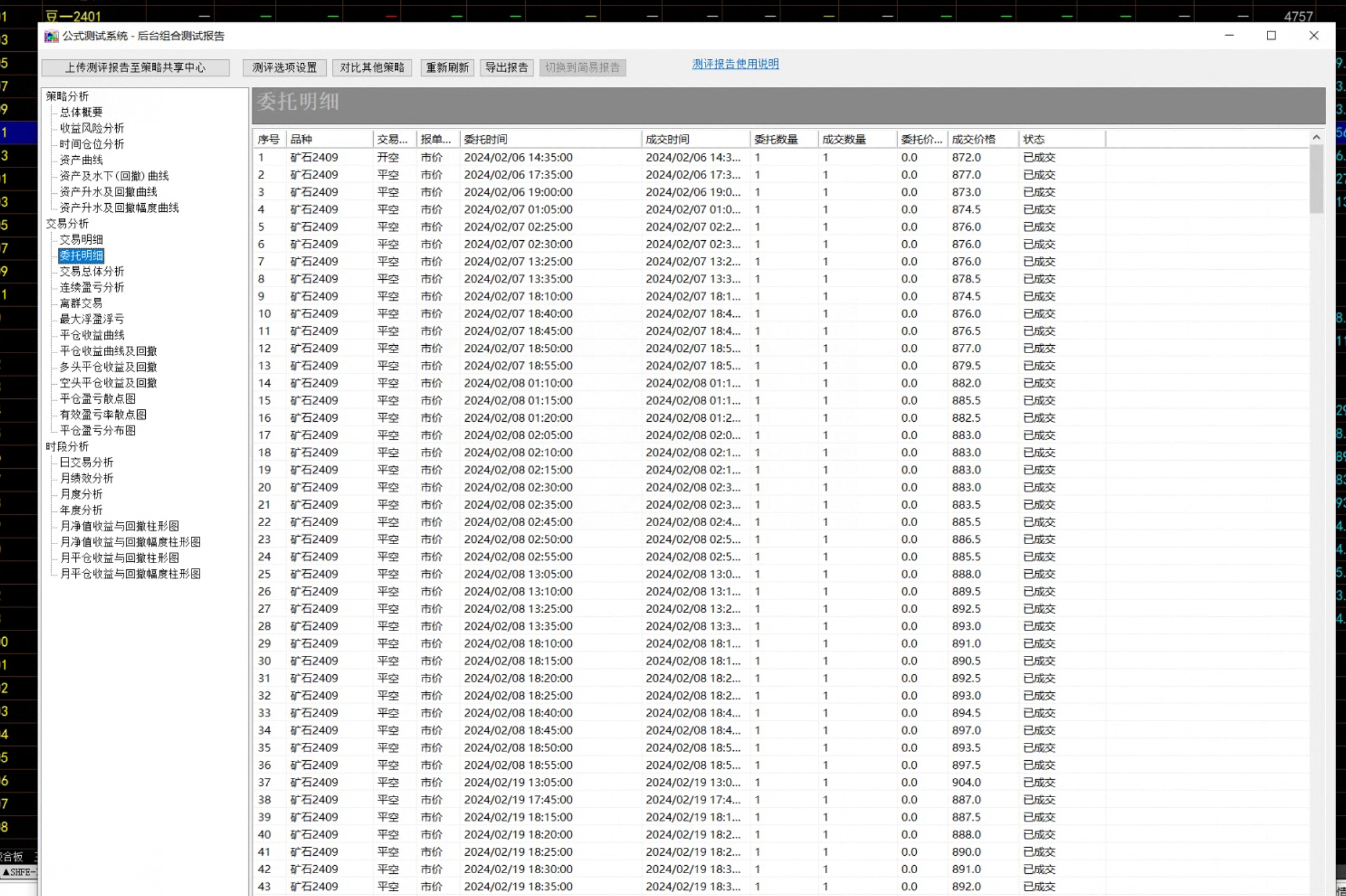Open 最大浮盈浮亏 item
The width and height of the screenshot is (1346, 896).
(92, 319)
